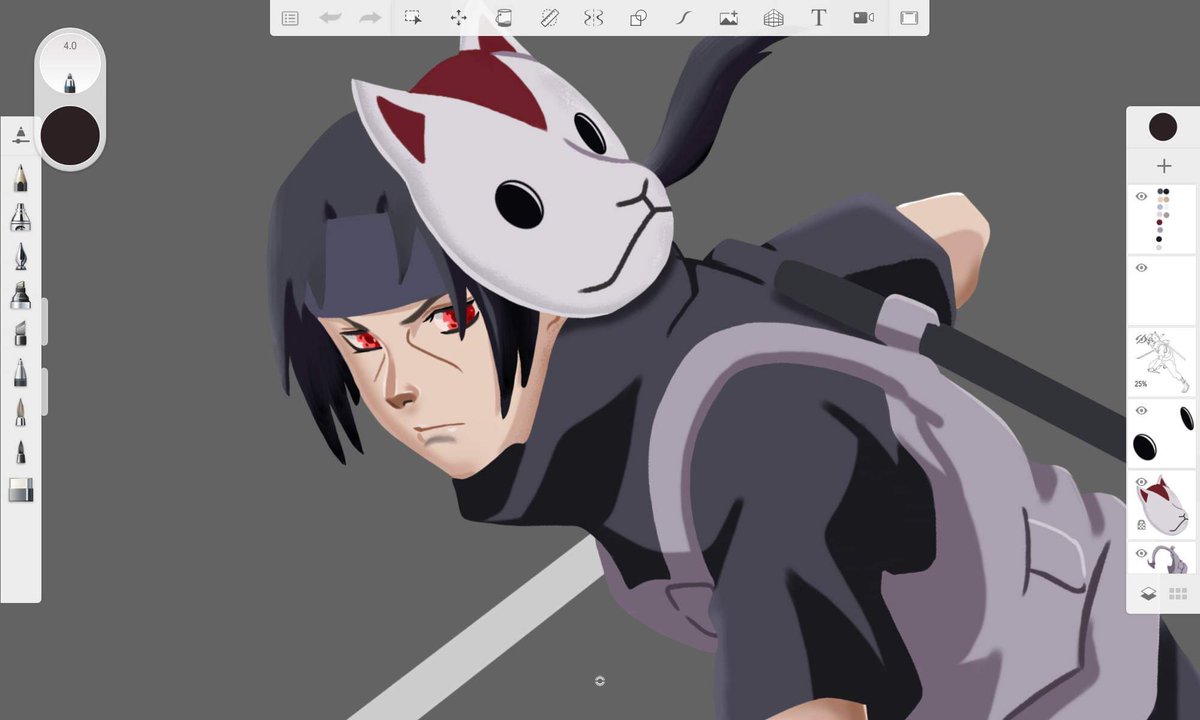
Task: Add a new layer with plus button
Action: coord(1163,166)
